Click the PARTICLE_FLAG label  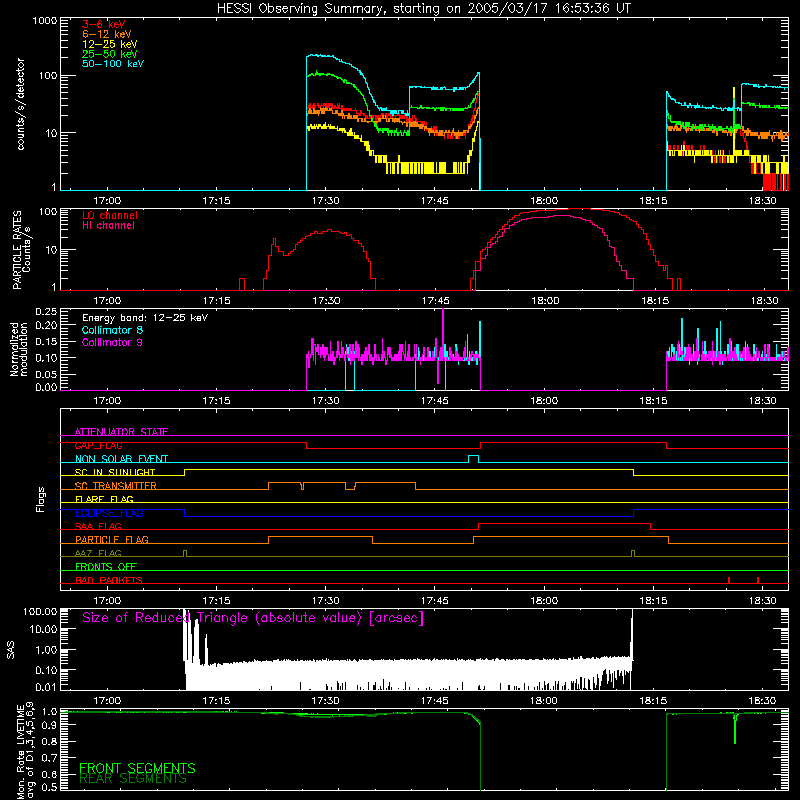click(112, 540)
